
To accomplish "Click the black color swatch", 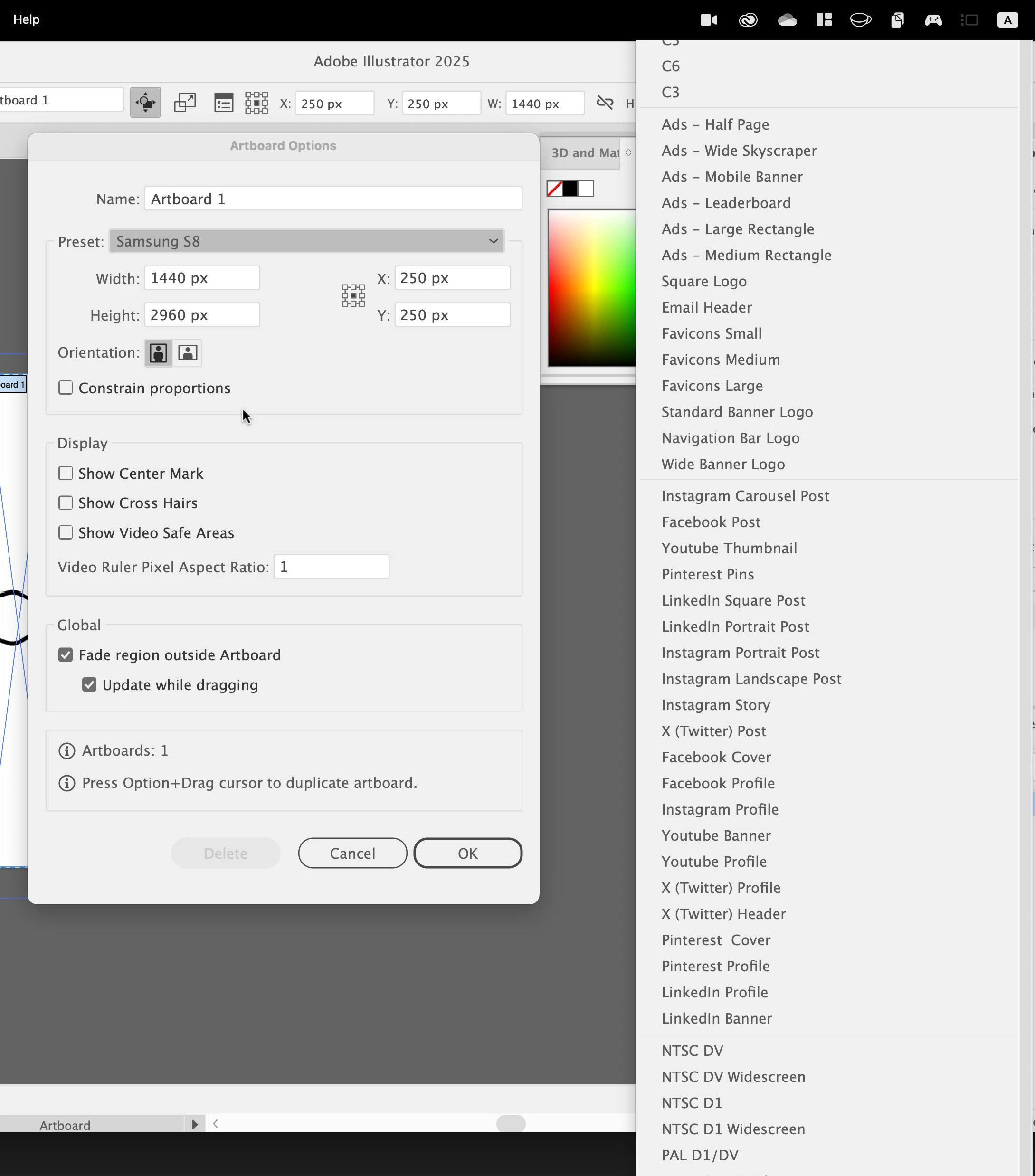I will [x=570, y=189].
